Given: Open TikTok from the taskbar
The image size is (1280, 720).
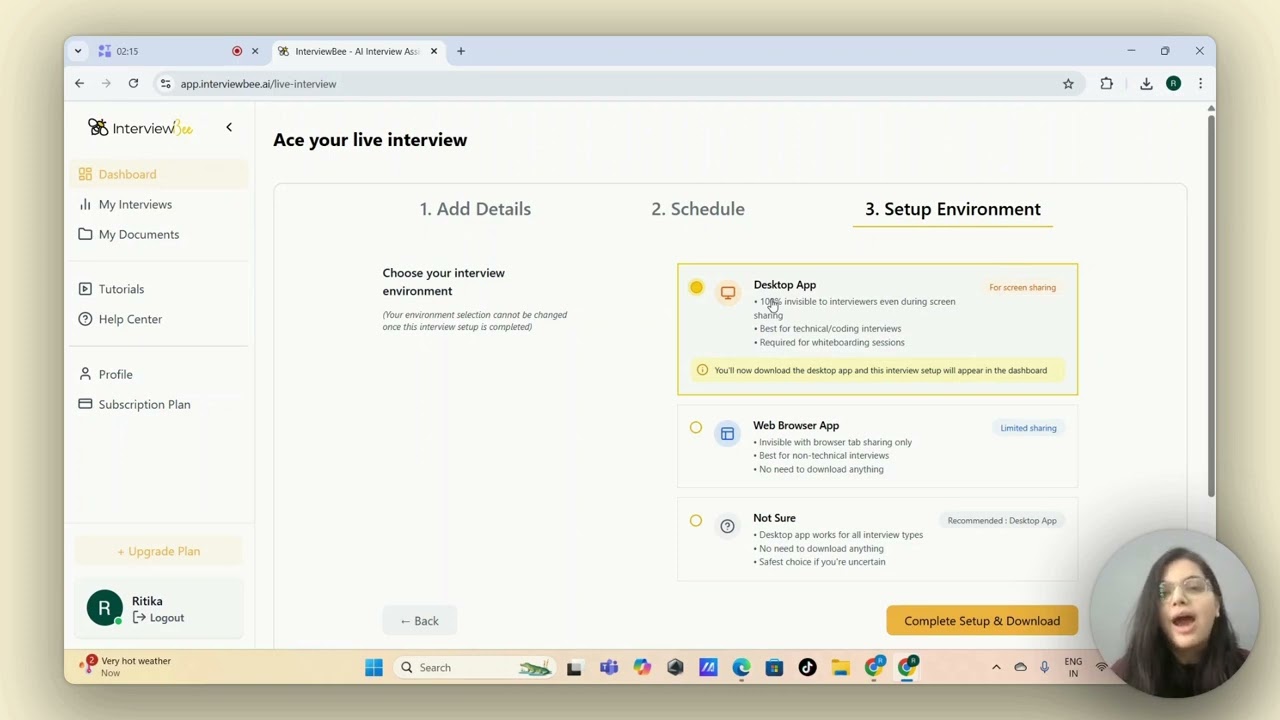Looking at the screenshot, I should 807,667.
